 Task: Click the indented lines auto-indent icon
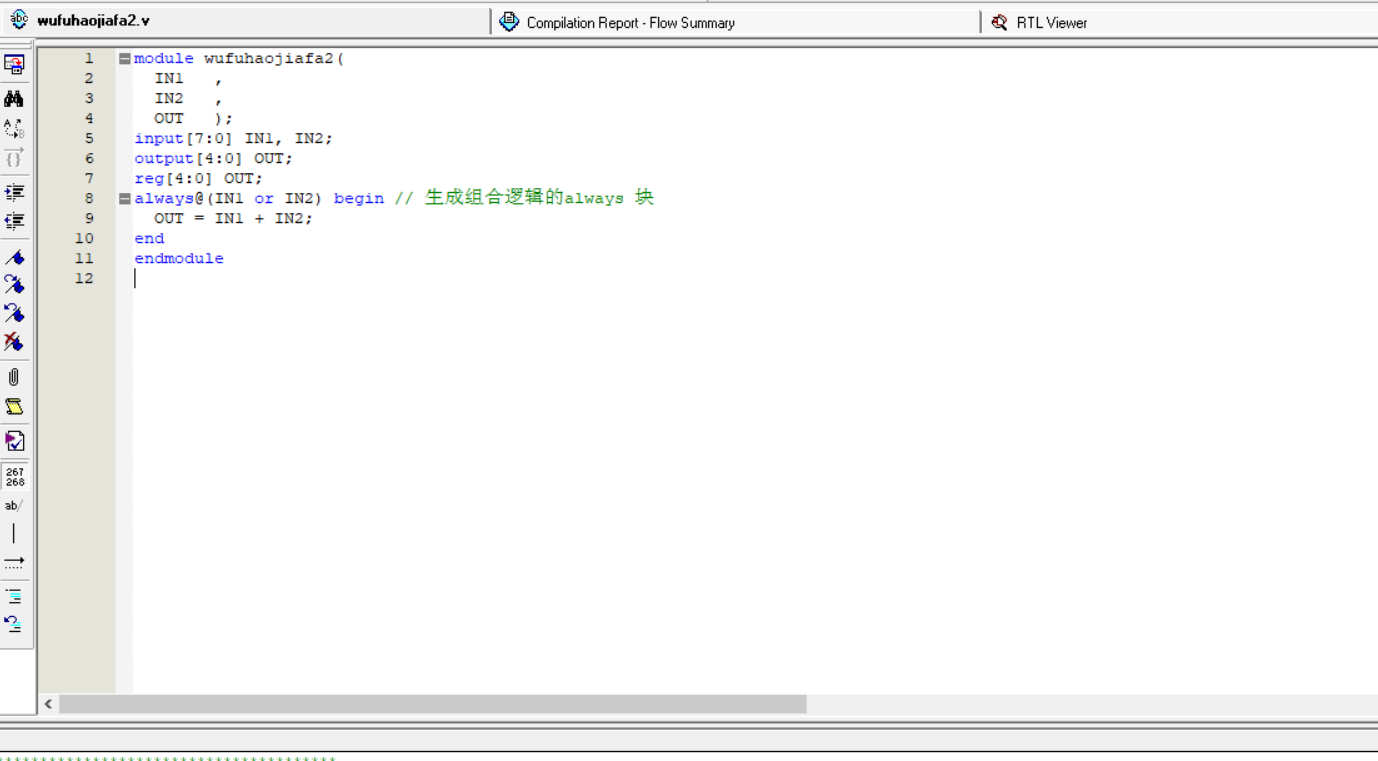pos(14,596)
